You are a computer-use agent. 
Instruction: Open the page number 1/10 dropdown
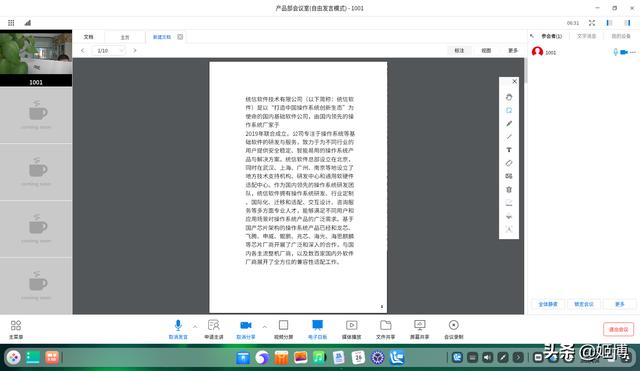point(109,51)
